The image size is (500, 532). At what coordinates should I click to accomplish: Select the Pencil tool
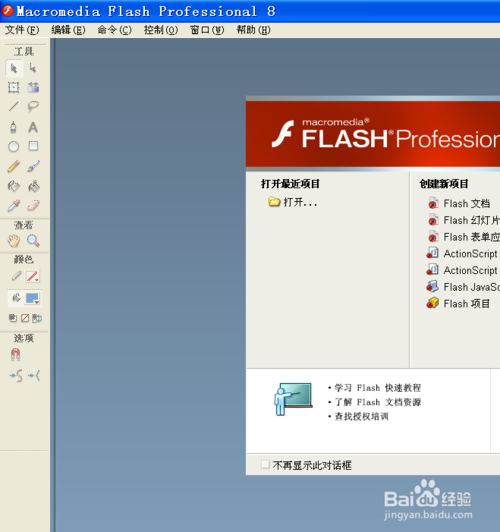(x=14, y=166)
